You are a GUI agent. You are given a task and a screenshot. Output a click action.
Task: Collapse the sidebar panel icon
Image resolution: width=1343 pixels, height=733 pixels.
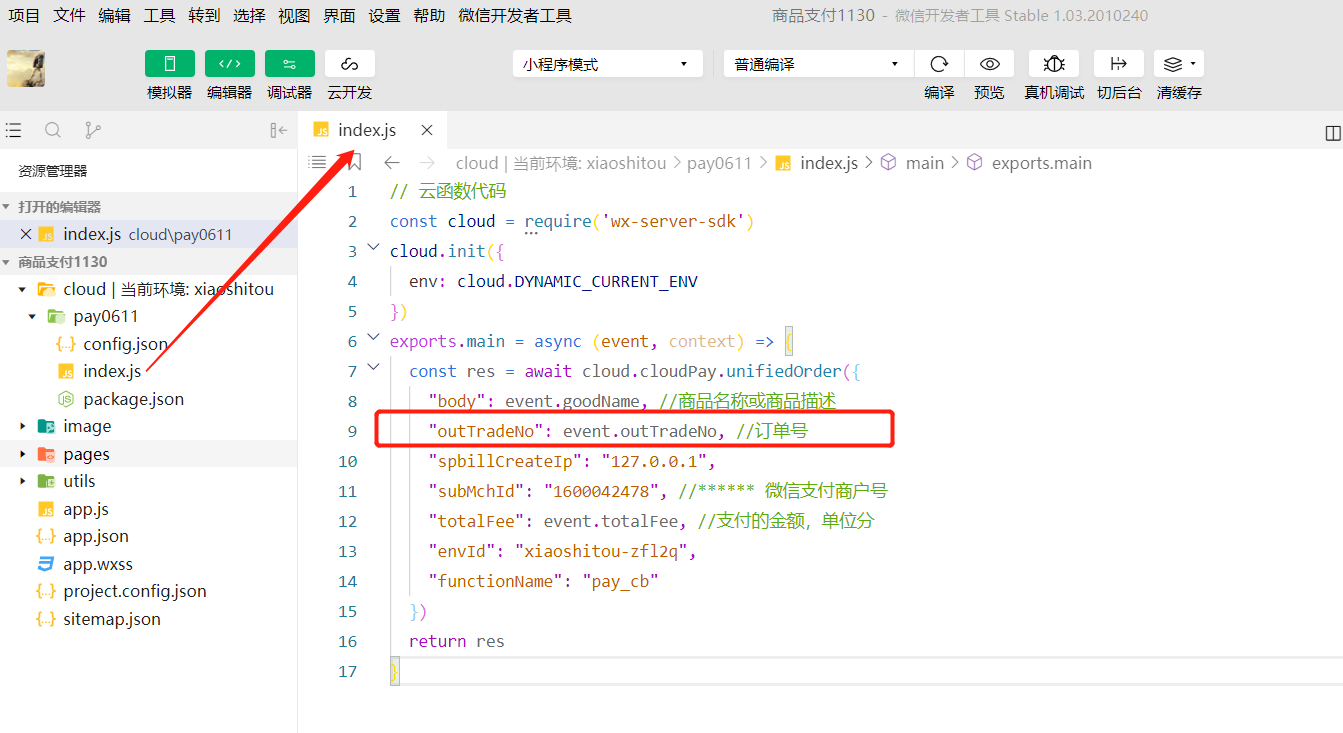tap(279, 130)
